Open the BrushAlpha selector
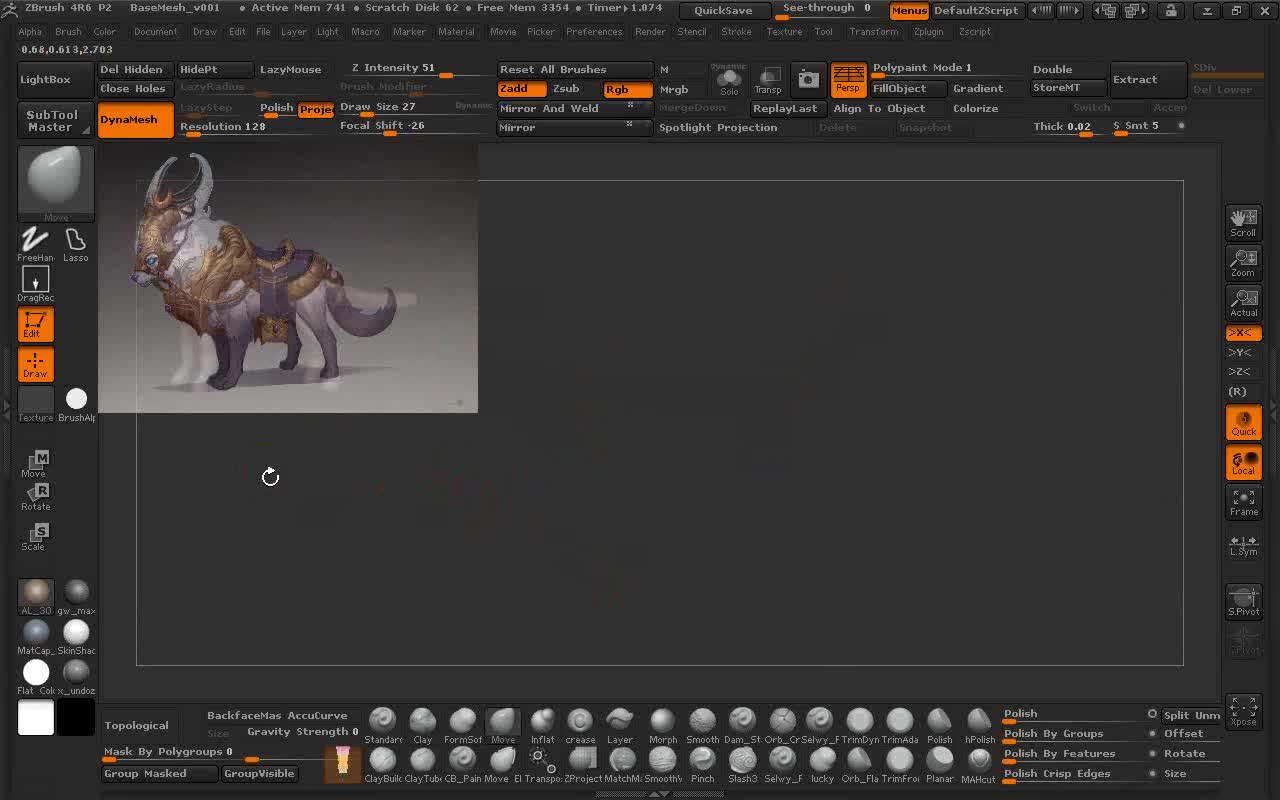 pyautogui.click(x=76, y=403)
